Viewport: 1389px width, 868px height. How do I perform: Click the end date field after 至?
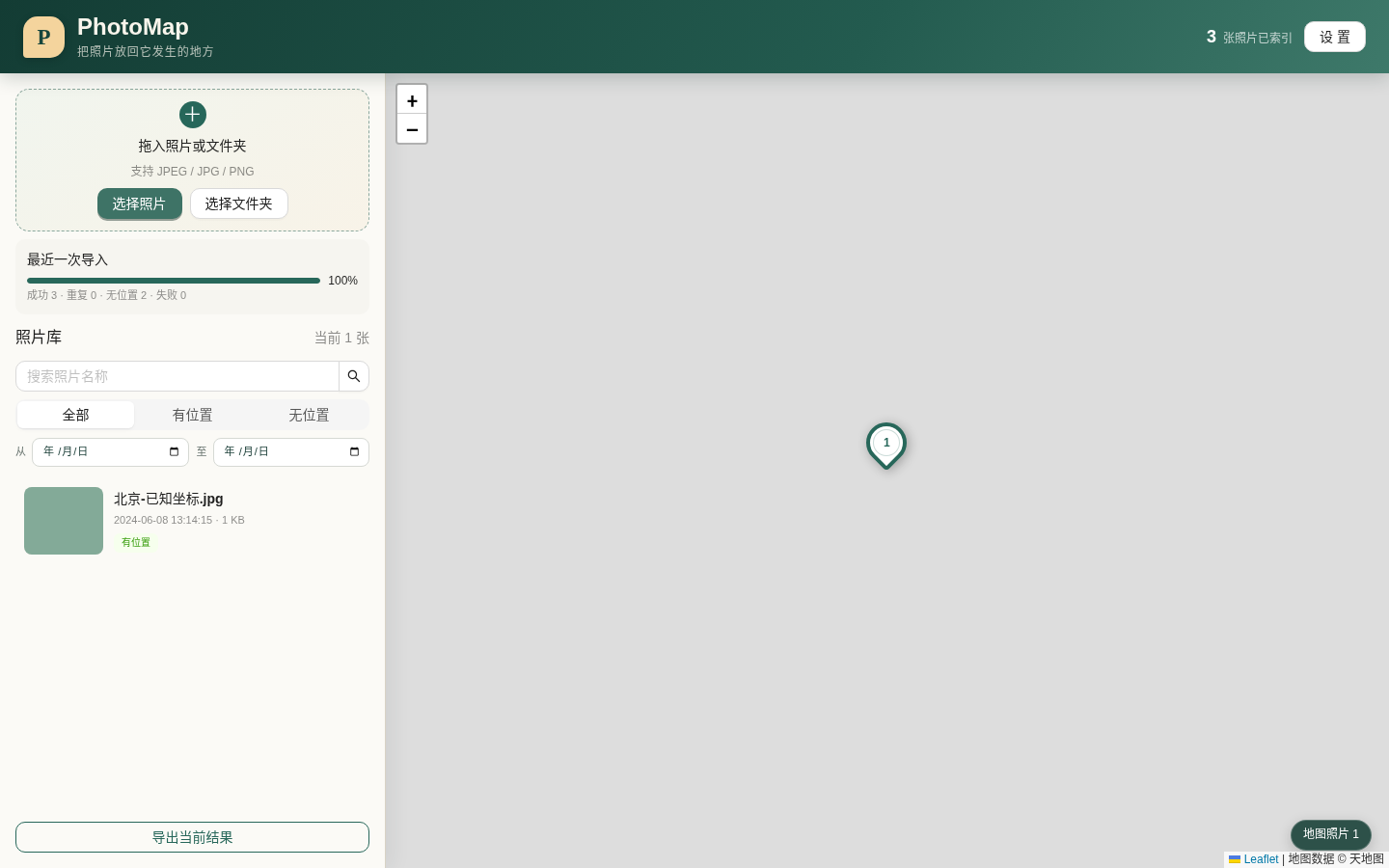[291, 451]
